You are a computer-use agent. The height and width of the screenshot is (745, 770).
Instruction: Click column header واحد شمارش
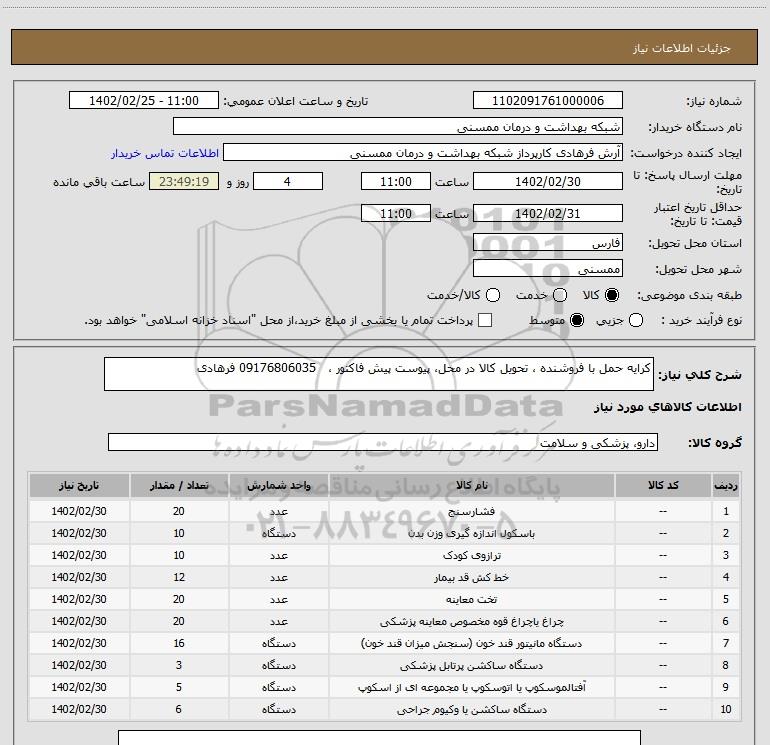click(278, 485)
